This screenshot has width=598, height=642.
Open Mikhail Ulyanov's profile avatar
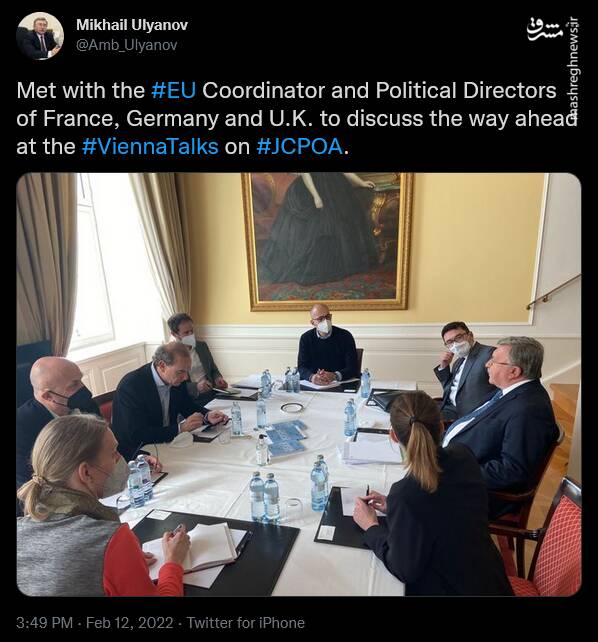pos(40,36)
